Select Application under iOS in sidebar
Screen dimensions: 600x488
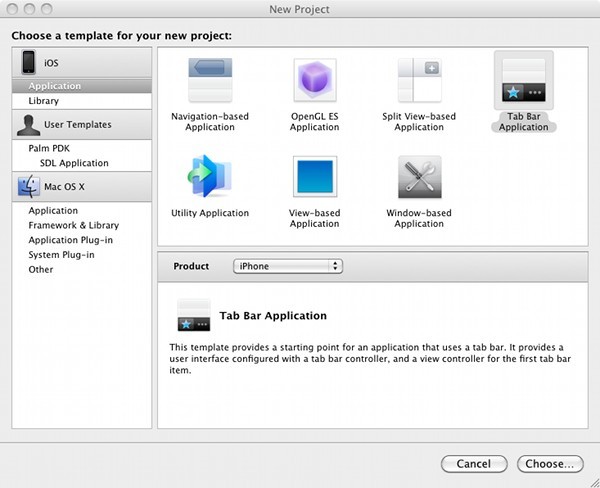click(82, 86)
